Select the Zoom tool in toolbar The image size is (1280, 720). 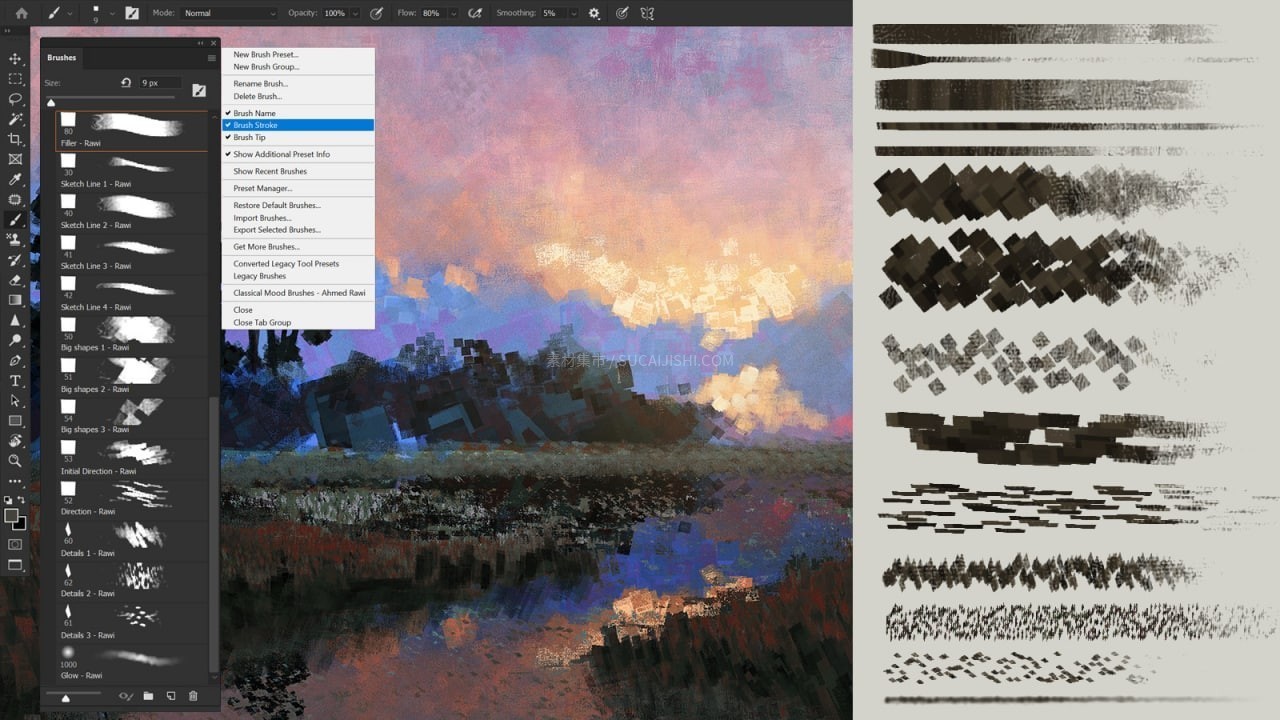[15, 461]
